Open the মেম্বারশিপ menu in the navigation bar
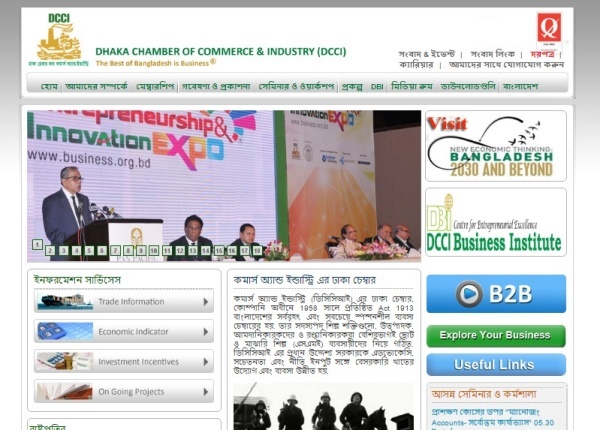 coord(155,87)
